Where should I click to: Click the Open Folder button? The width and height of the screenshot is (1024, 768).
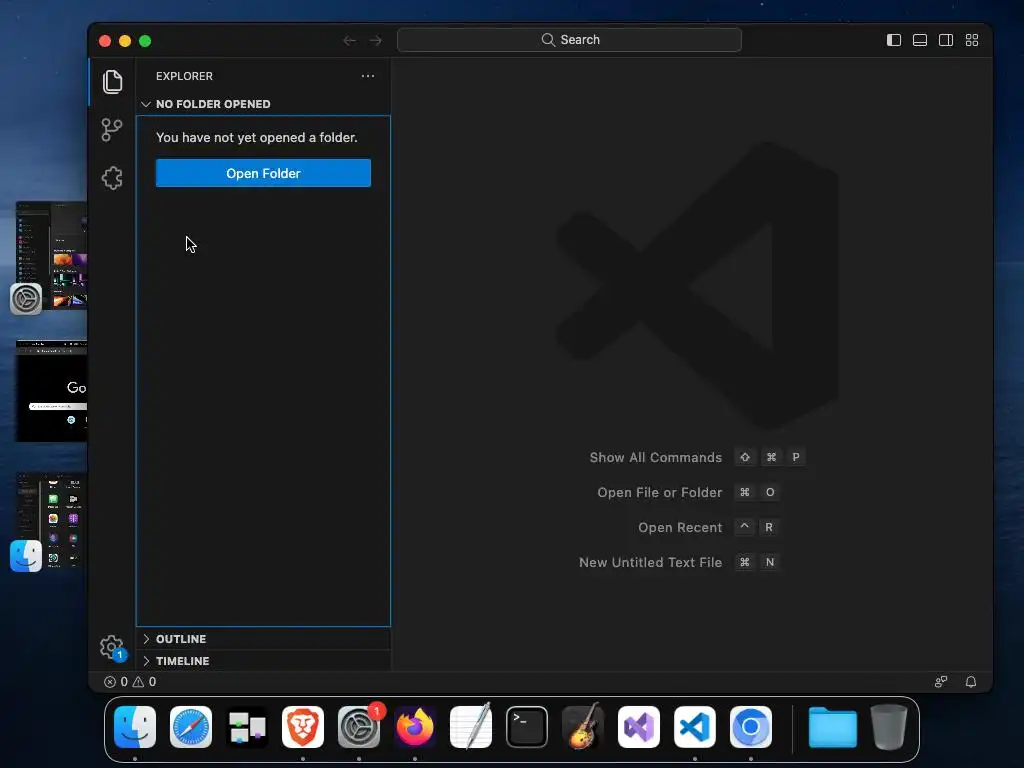point(263,173)
